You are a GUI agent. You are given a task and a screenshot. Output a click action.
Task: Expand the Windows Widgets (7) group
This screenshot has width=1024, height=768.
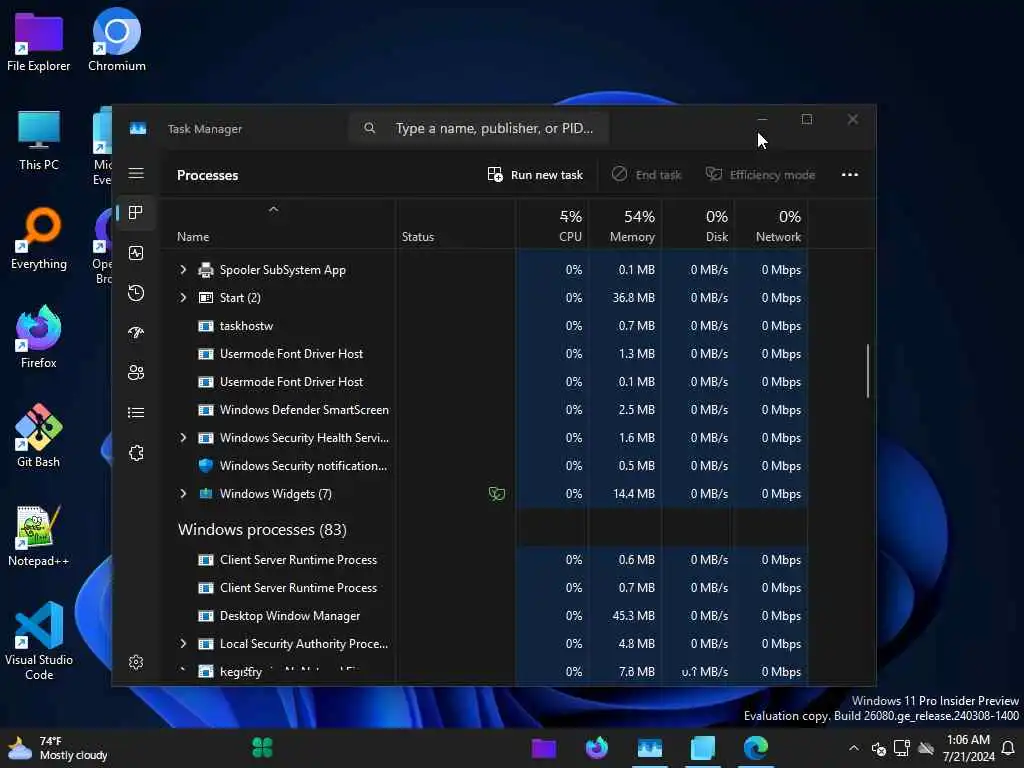tap(183, 494)
